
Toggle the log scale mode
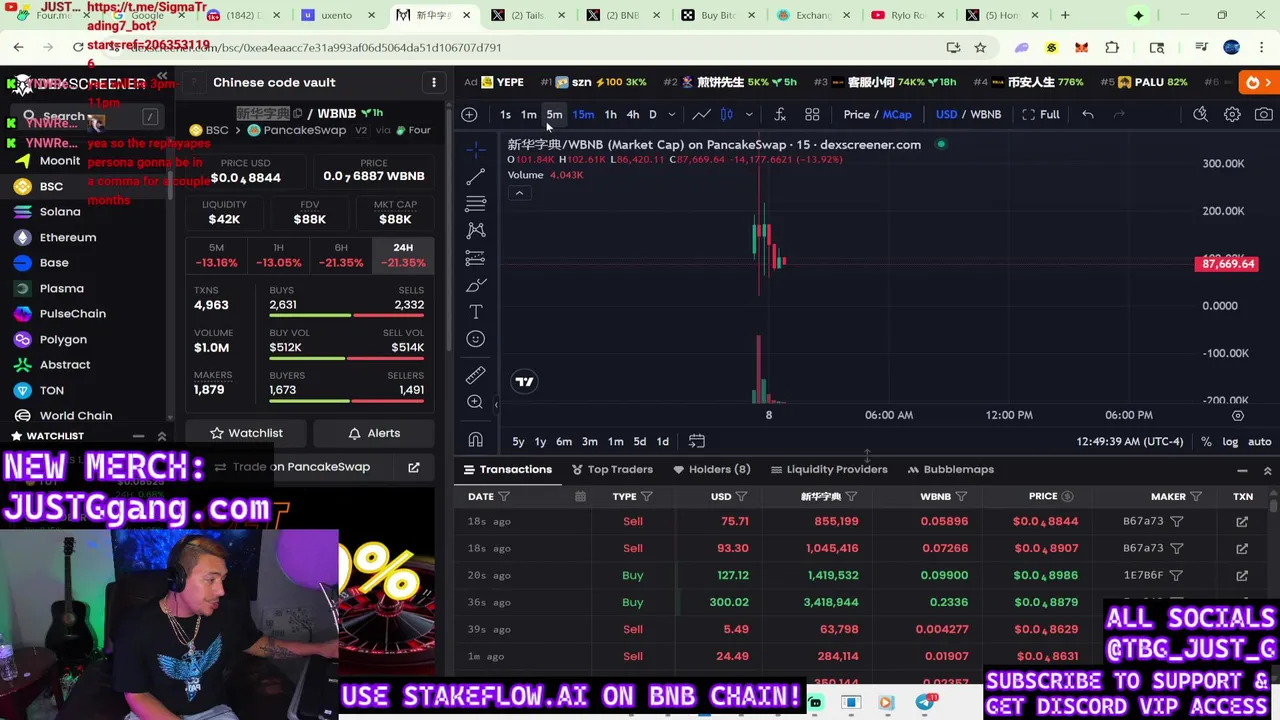pos(1230,441)
